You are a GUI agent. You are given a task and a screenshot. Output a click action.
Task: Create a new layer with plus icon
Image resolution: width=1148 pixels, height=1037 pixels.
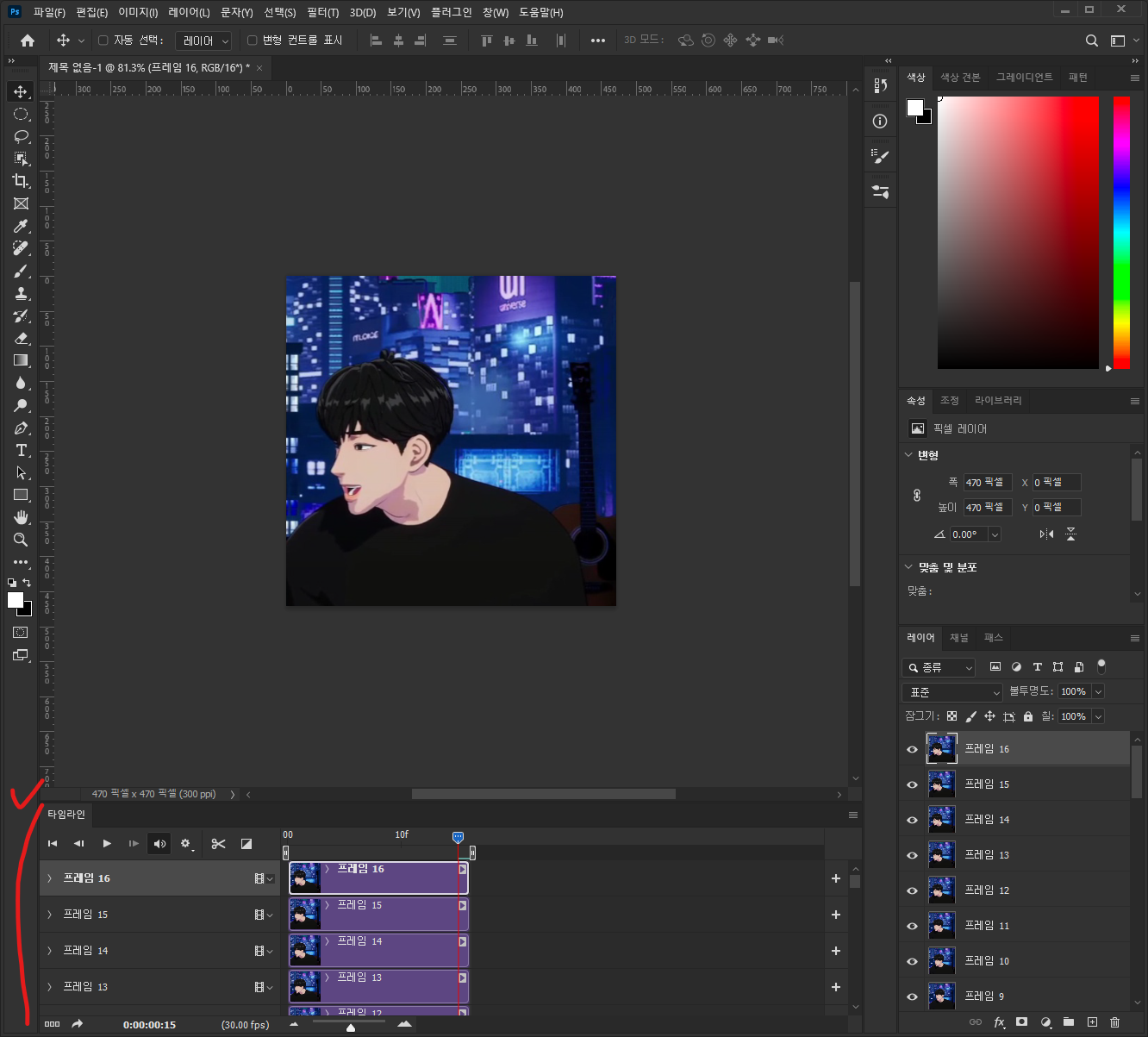click(1092, 1021)
